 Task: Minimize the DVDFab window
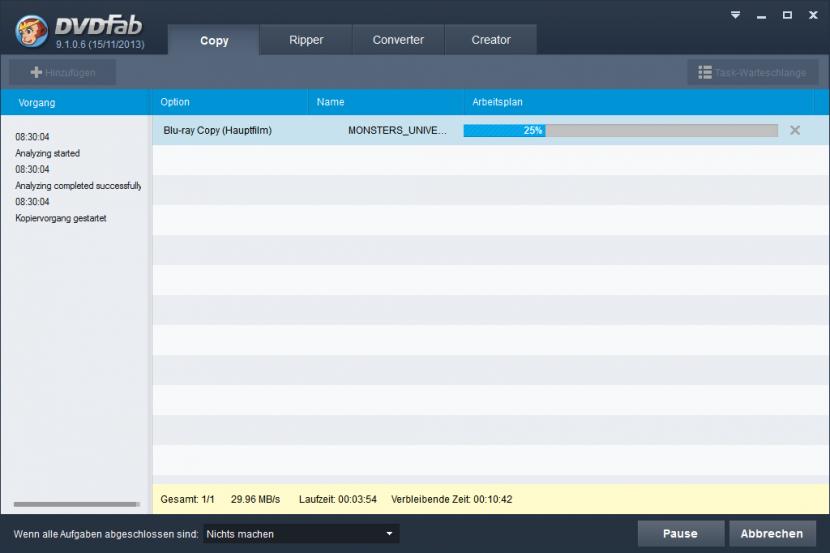click(x=762, y=15)
